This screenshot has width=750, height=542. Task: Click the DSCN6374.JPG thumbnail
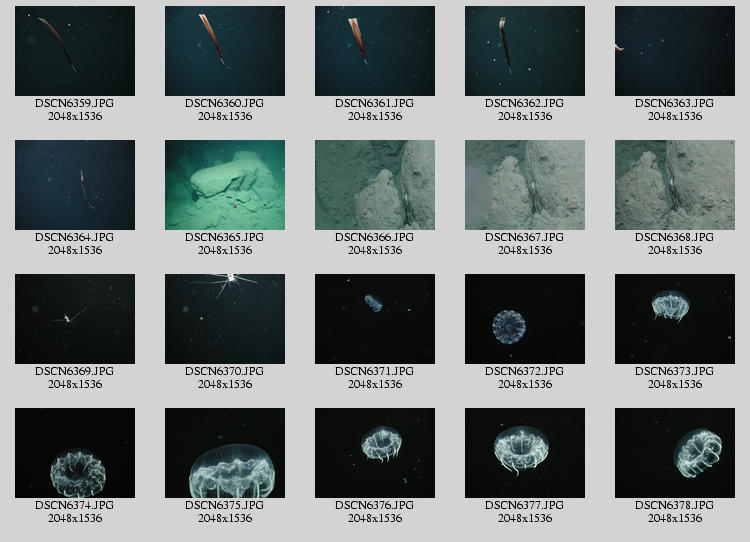[x=74, y=453]
